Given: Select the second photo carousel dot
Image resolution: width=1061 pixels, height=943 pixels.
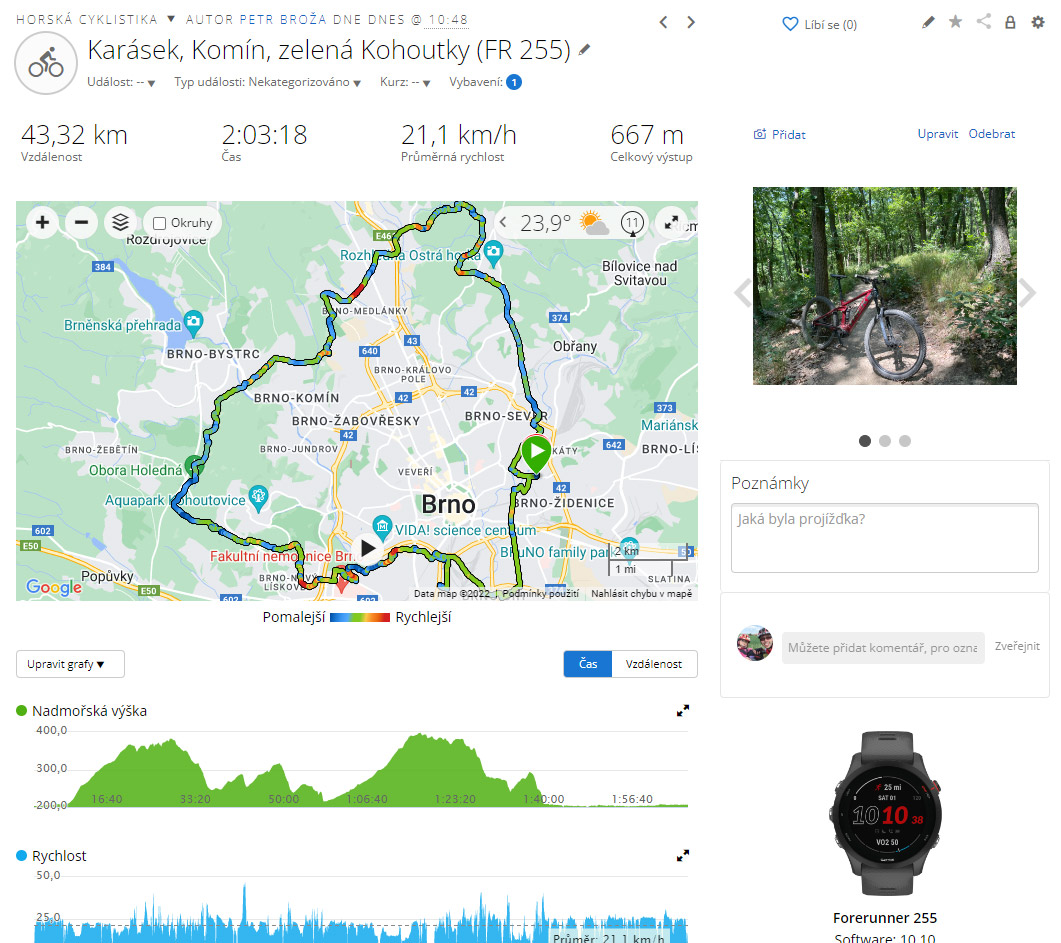Looking at the screenshot, I should pyautogui.click(x=884, y=441).
